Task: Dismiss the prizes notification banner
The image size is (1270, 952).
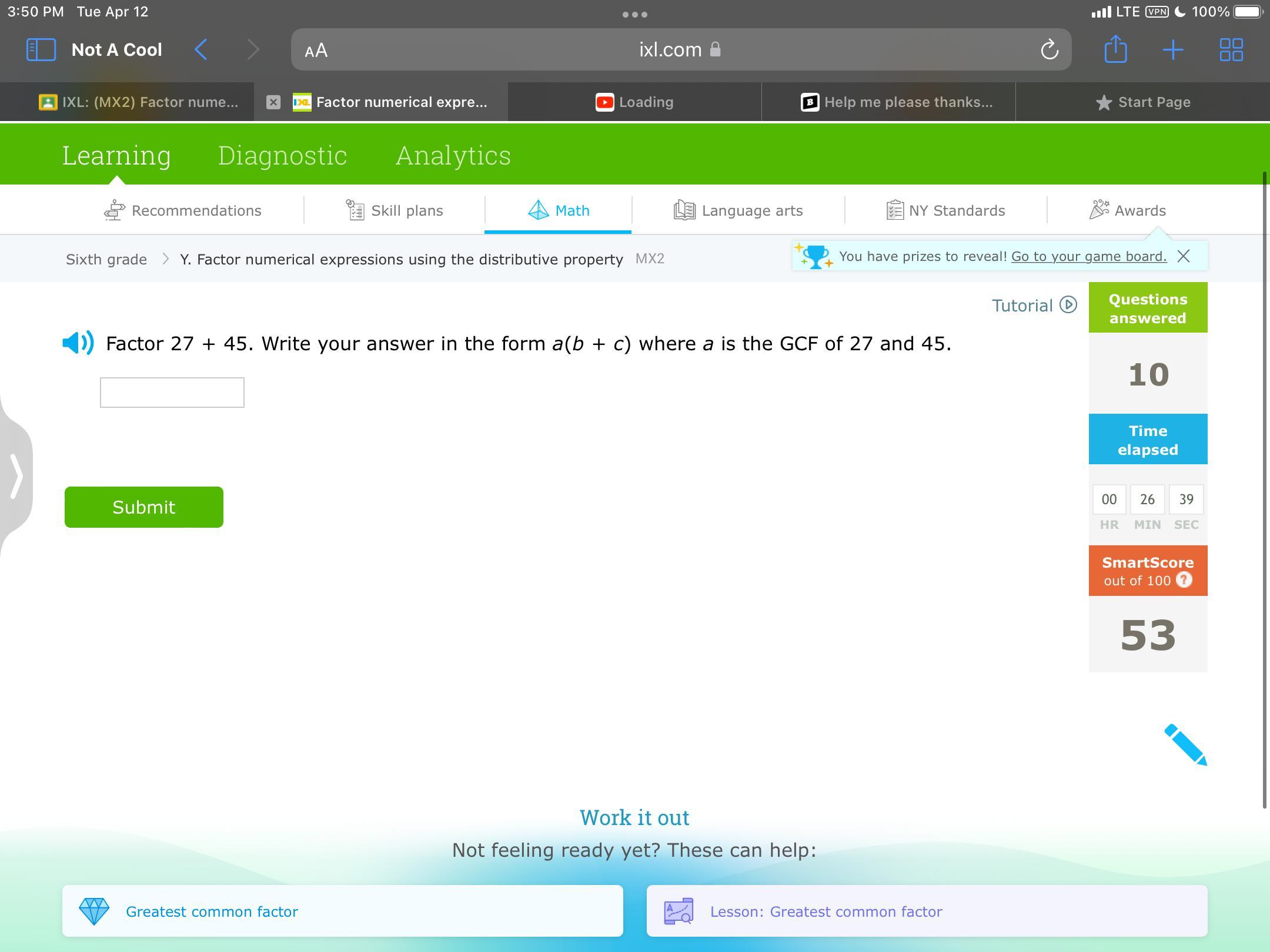Action: coord(1184,256)
